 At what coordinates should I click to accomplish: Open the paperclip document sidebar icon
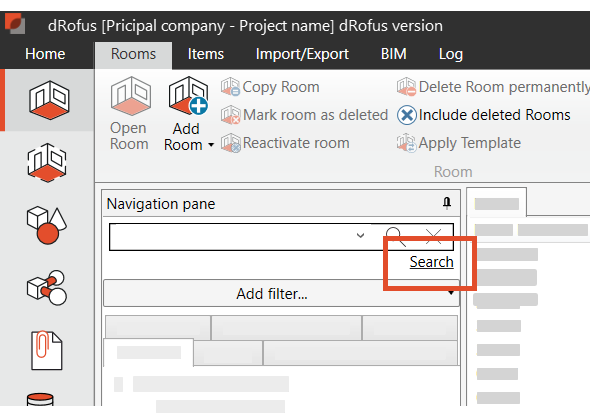click(x=46, y=350)
